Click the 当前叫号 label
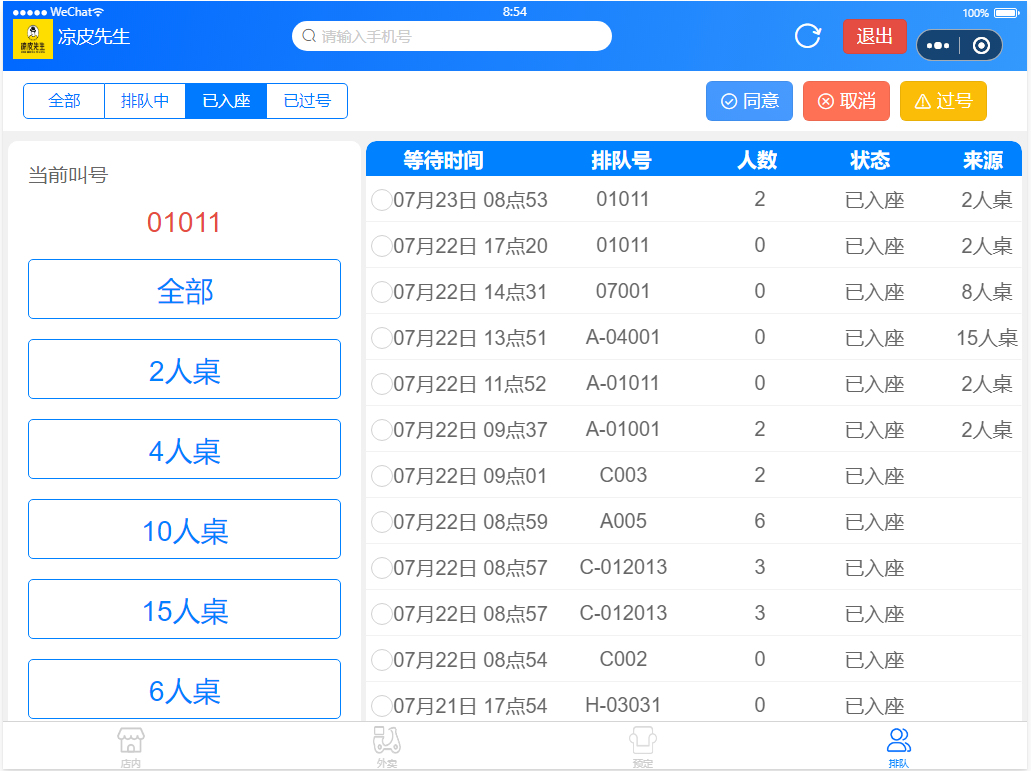 coord(68,175)
